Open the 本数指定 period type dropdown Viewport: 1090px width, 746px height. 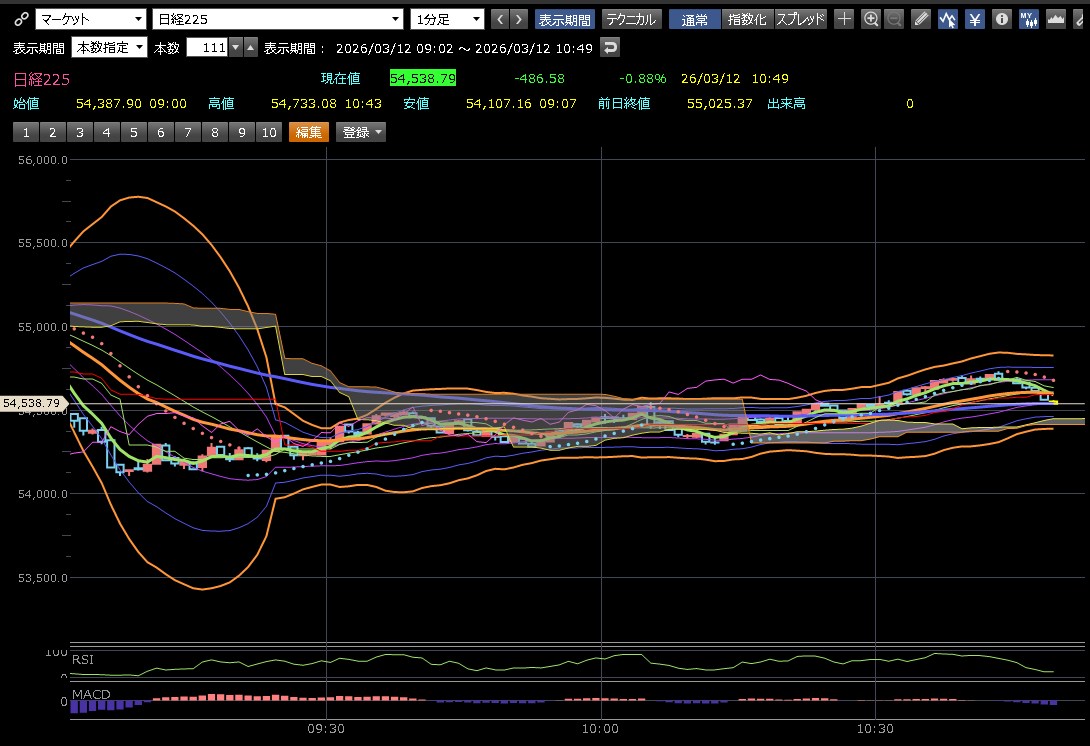pyautogui.click(x=110, y=47)
